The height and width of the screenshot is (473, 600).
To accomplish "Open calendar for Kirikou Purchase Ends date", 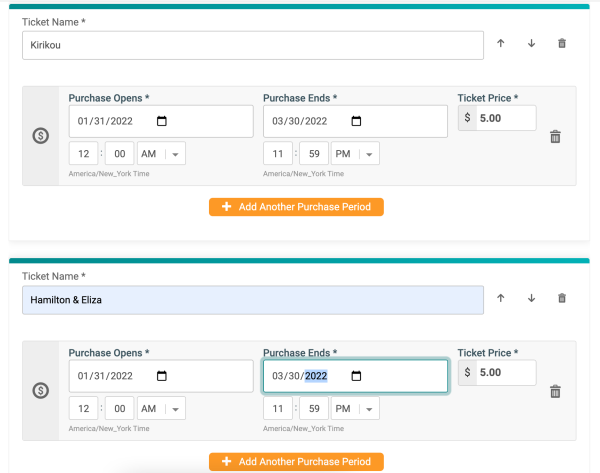I will (356, 121).
